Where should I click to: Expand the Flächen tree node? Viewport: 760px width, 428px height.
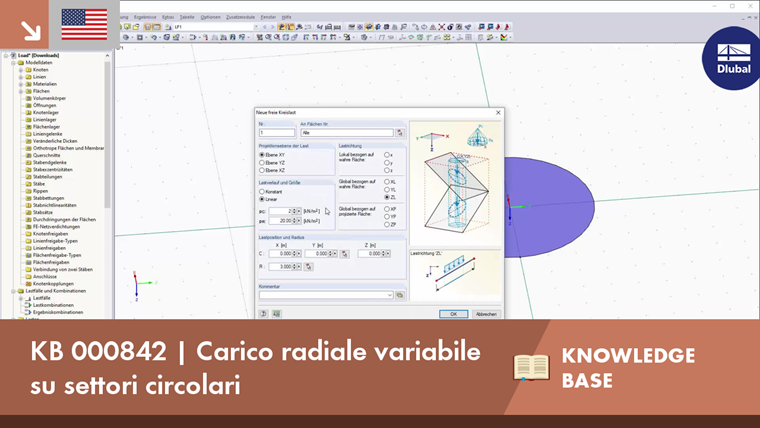pyautogui.click(x=21, y=91)
